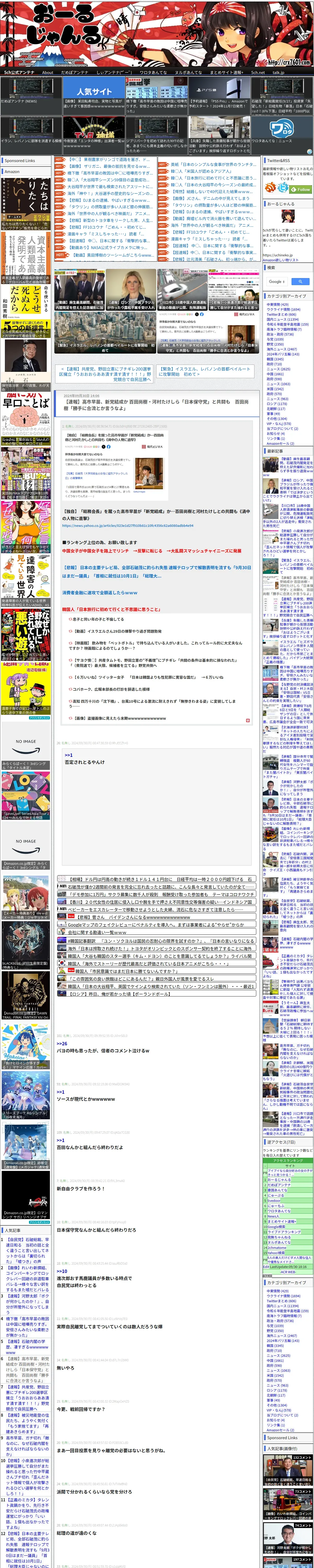Image resolution: width=314 pixels, height=1568 pixels.
Task: Open ranking entry おーるじゃんる in 逆アクセス table
Action: point(279,1179)
